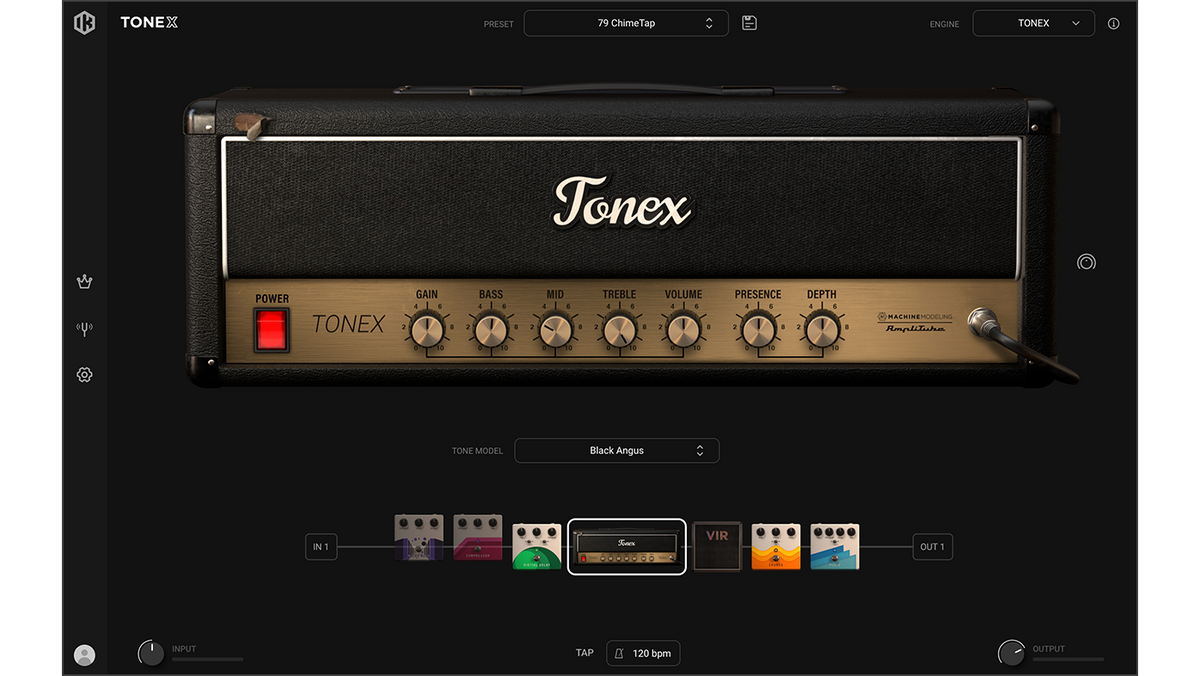Click the Tonex logo on the amp grille
Viewport: 1200px width, 676px height.
pyautogui.click(x=622, y=204)
